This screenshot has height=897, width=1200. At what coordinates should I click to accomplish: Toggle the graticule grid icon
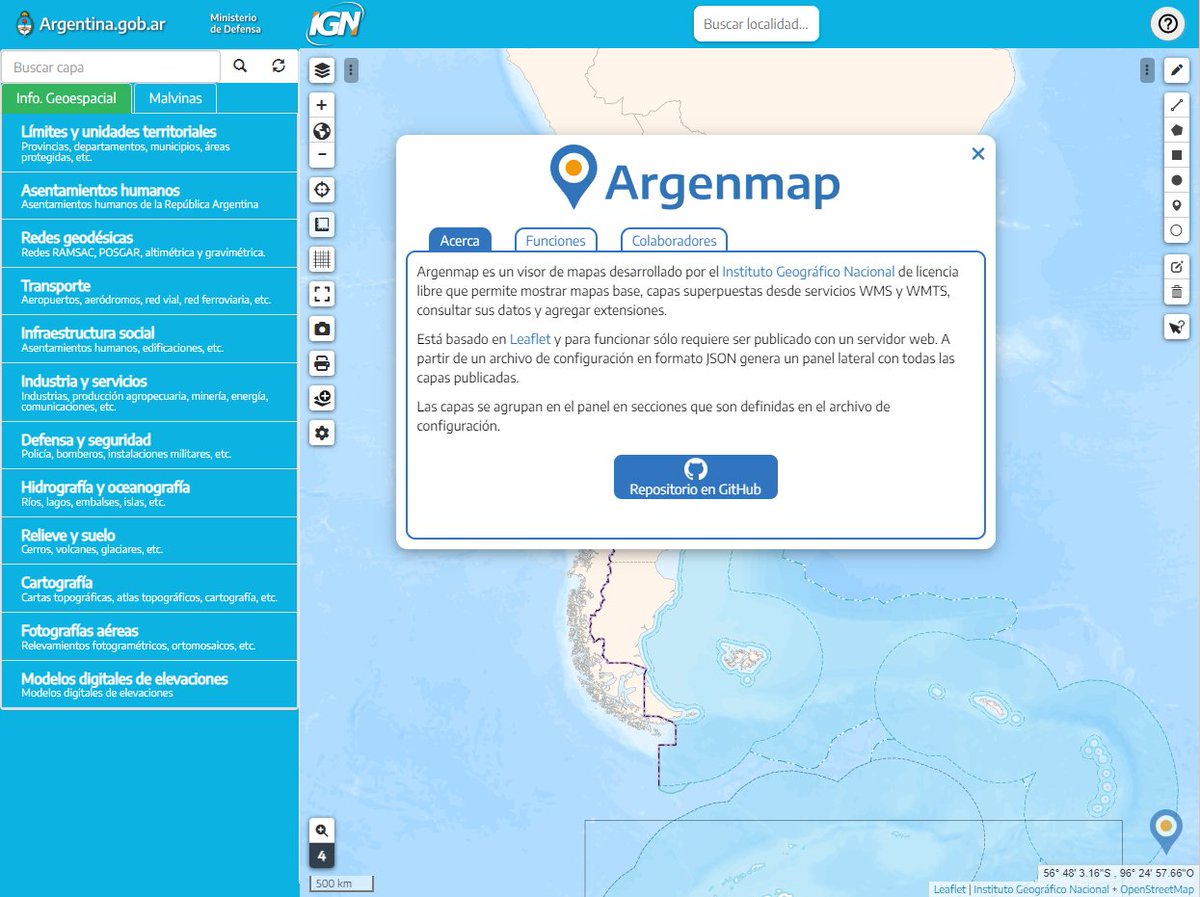322,259
